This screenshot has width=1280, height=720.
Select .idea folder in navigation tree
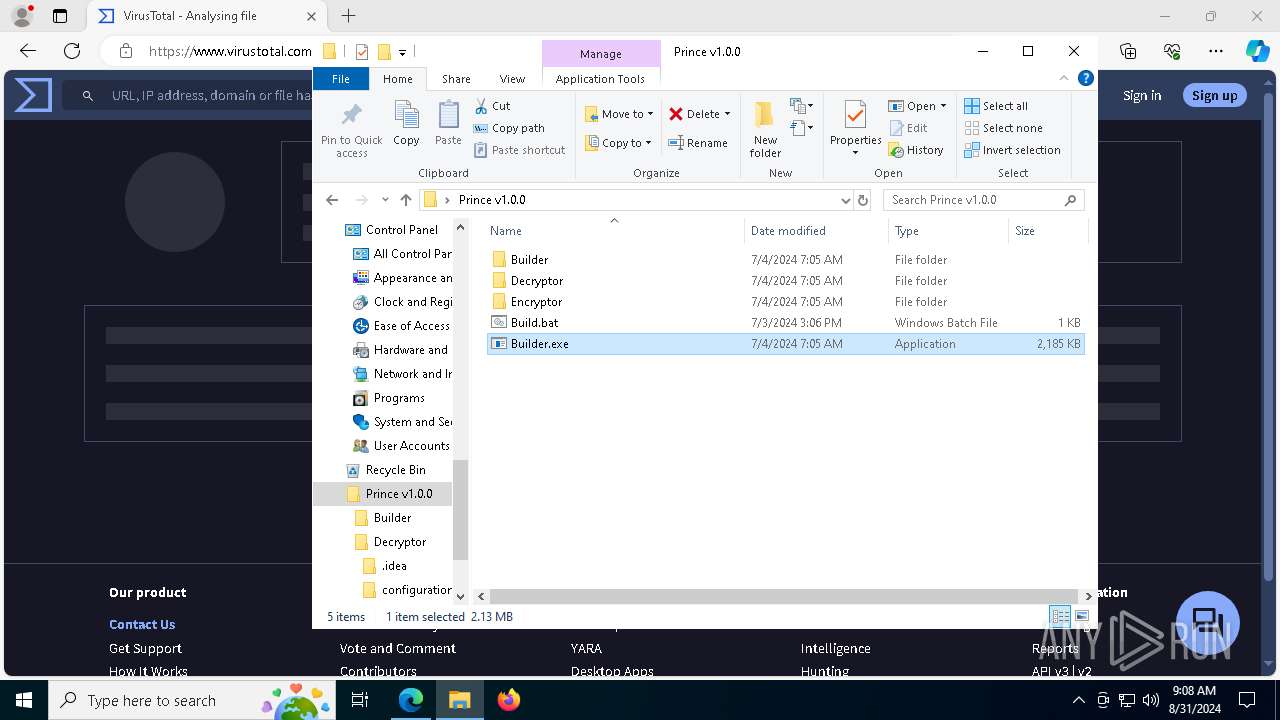394,566
